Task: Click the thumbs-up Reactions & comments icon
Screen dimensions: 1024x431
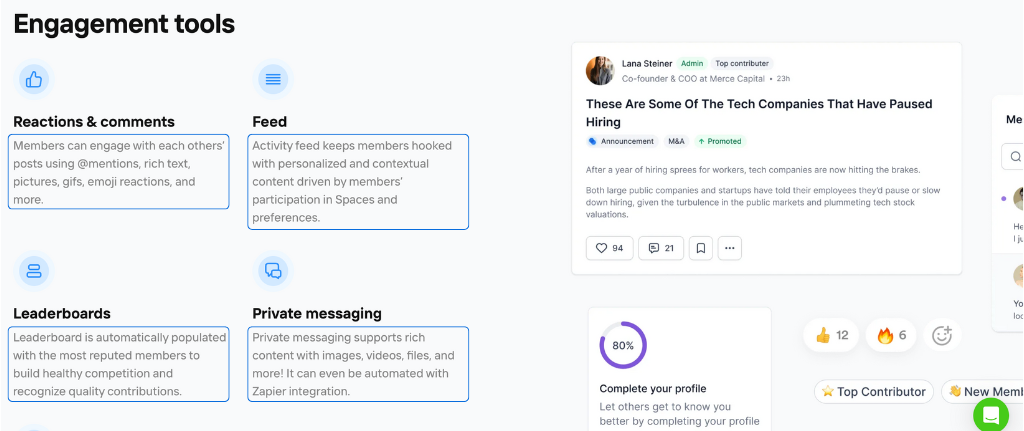Action: pyautogui.click(x=34, y=80)
